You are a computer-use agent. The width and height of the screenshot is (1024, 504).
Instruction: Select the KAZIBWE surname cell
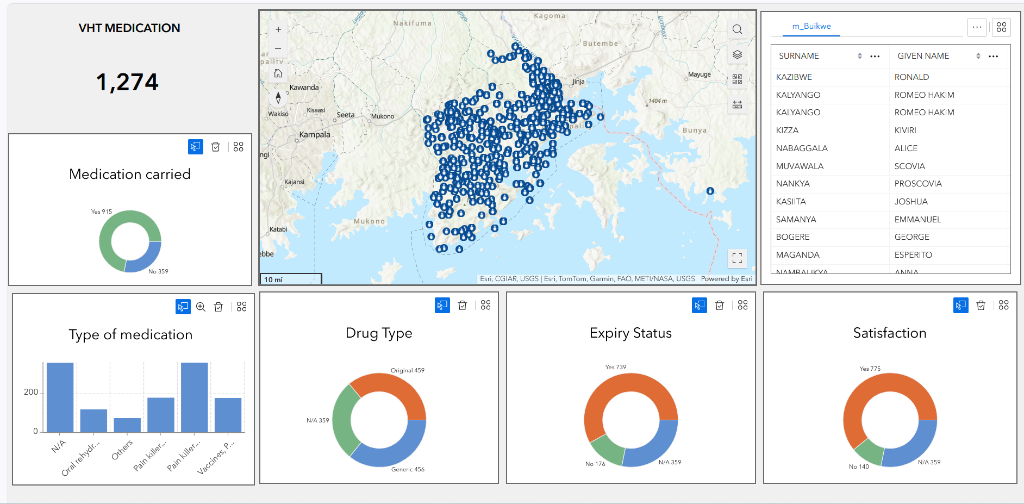point(830,77)
